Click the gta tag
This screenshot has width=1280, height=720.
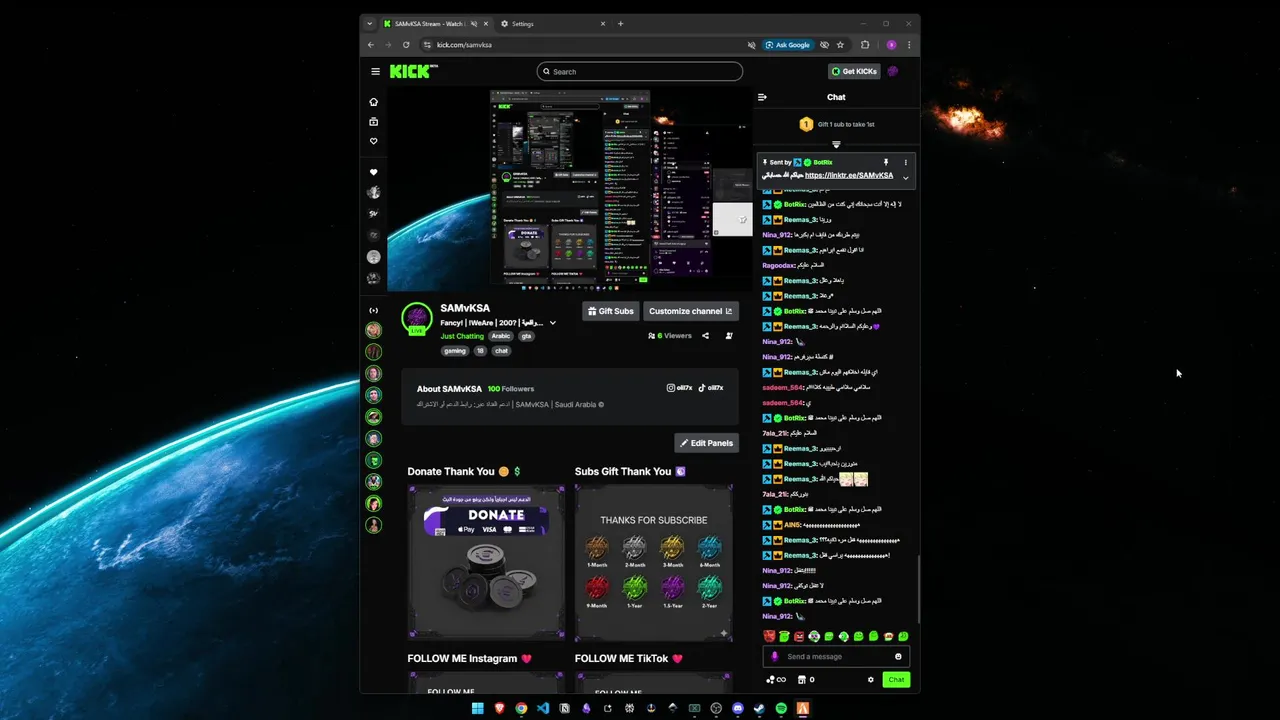[526, 336]
